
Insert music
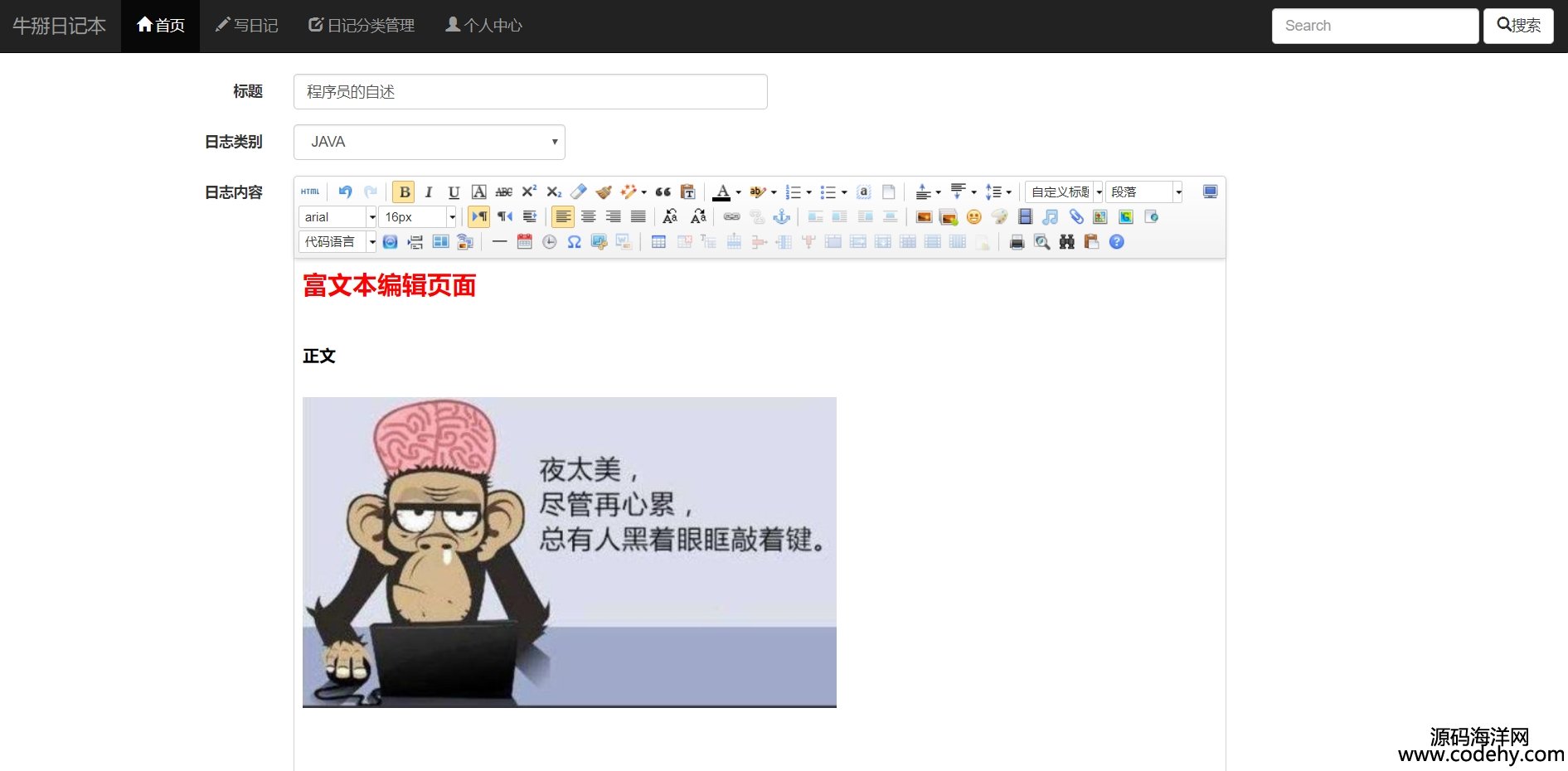point(1050,217)
